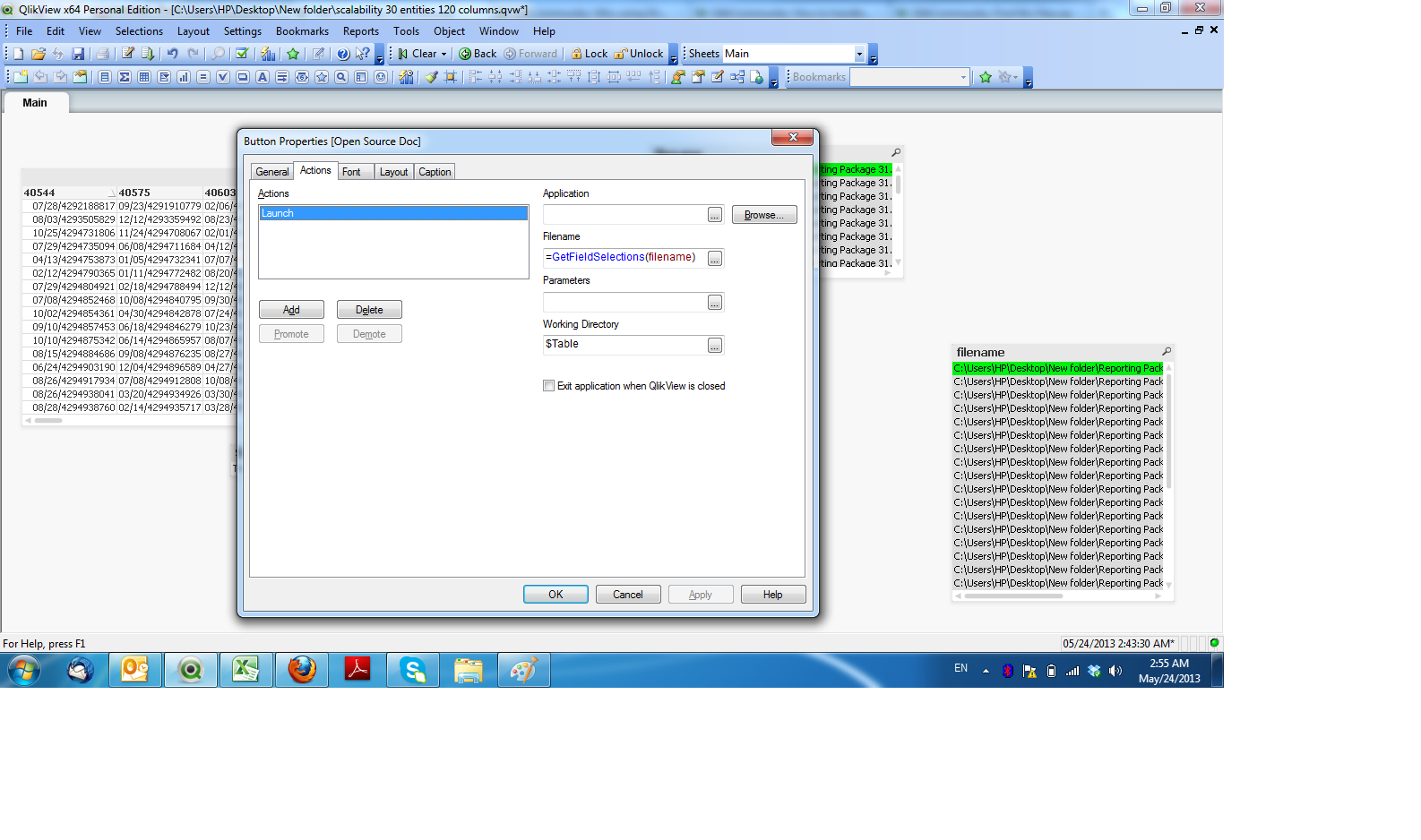The height and width of the screenshot is (840, 1421).
Task: Select the Launch action in the Actions list
Action: tap(393, 213)
